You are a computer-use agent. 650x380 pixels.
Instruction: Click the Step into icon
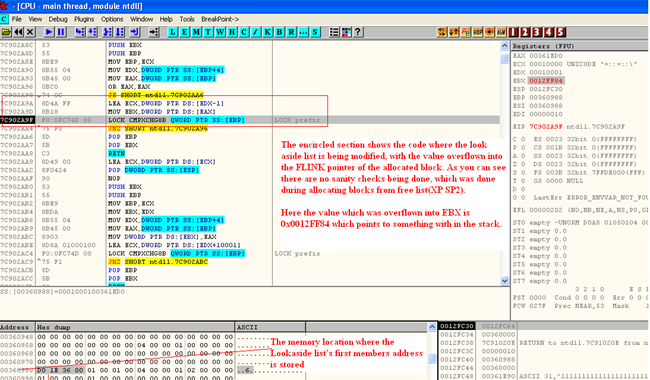(x=80, y=32)
